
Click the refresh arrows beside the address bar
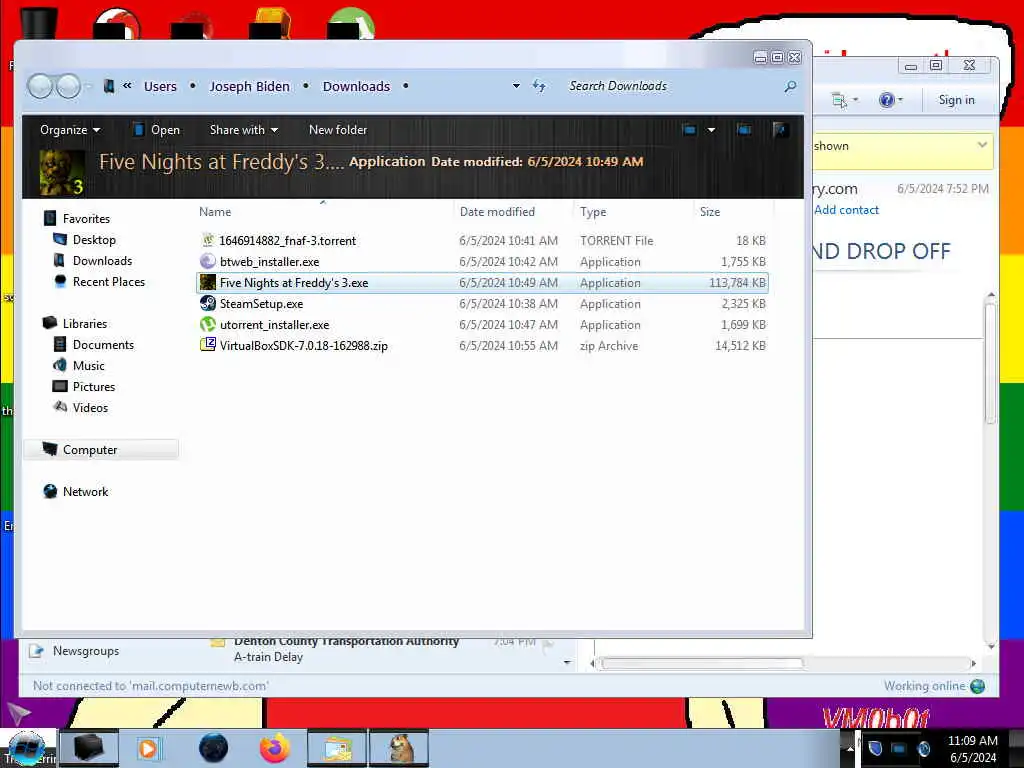pos(539,86)
